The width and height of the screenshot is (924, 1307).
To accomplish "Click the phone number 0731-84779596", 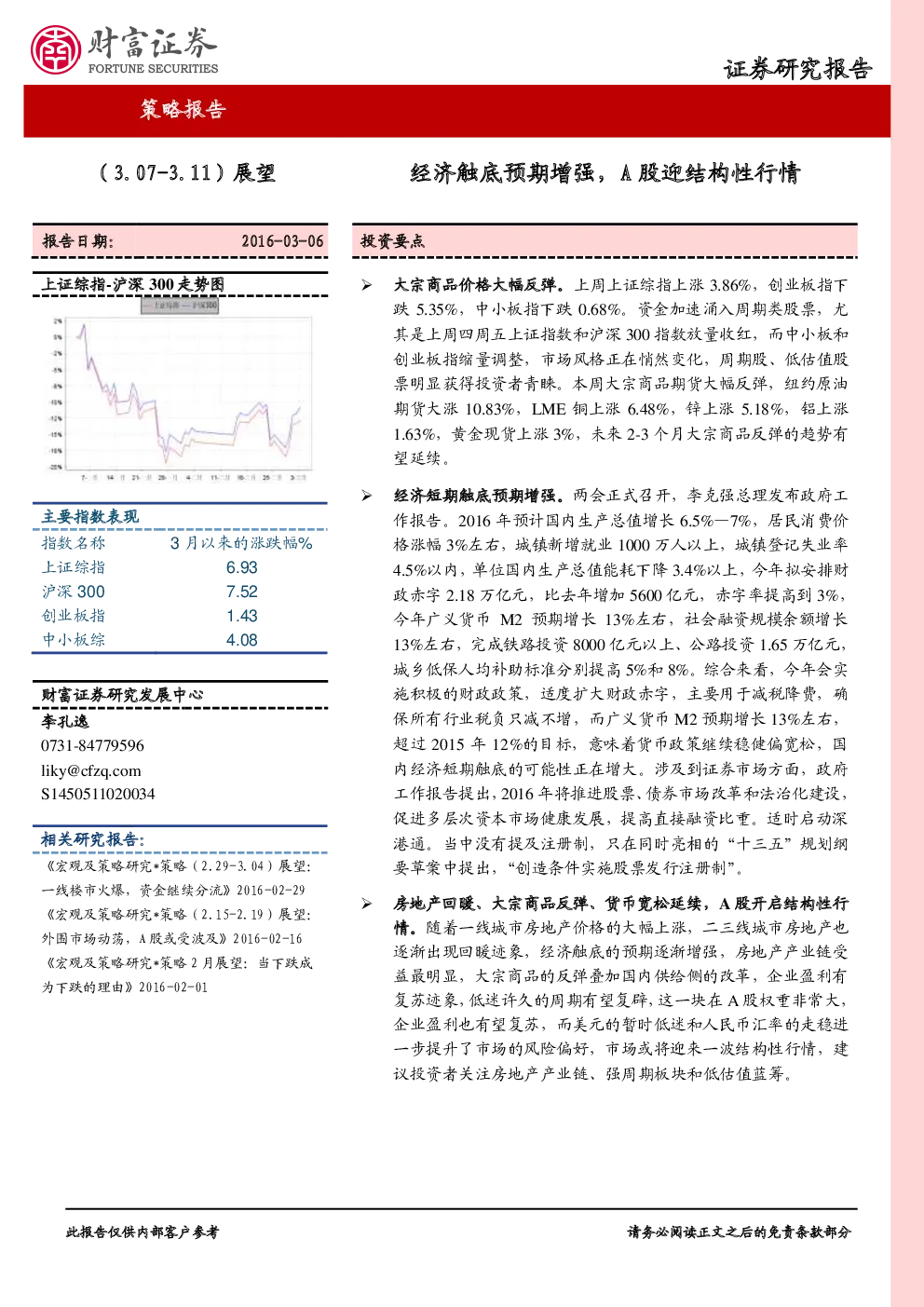I will tap(92, 745).
